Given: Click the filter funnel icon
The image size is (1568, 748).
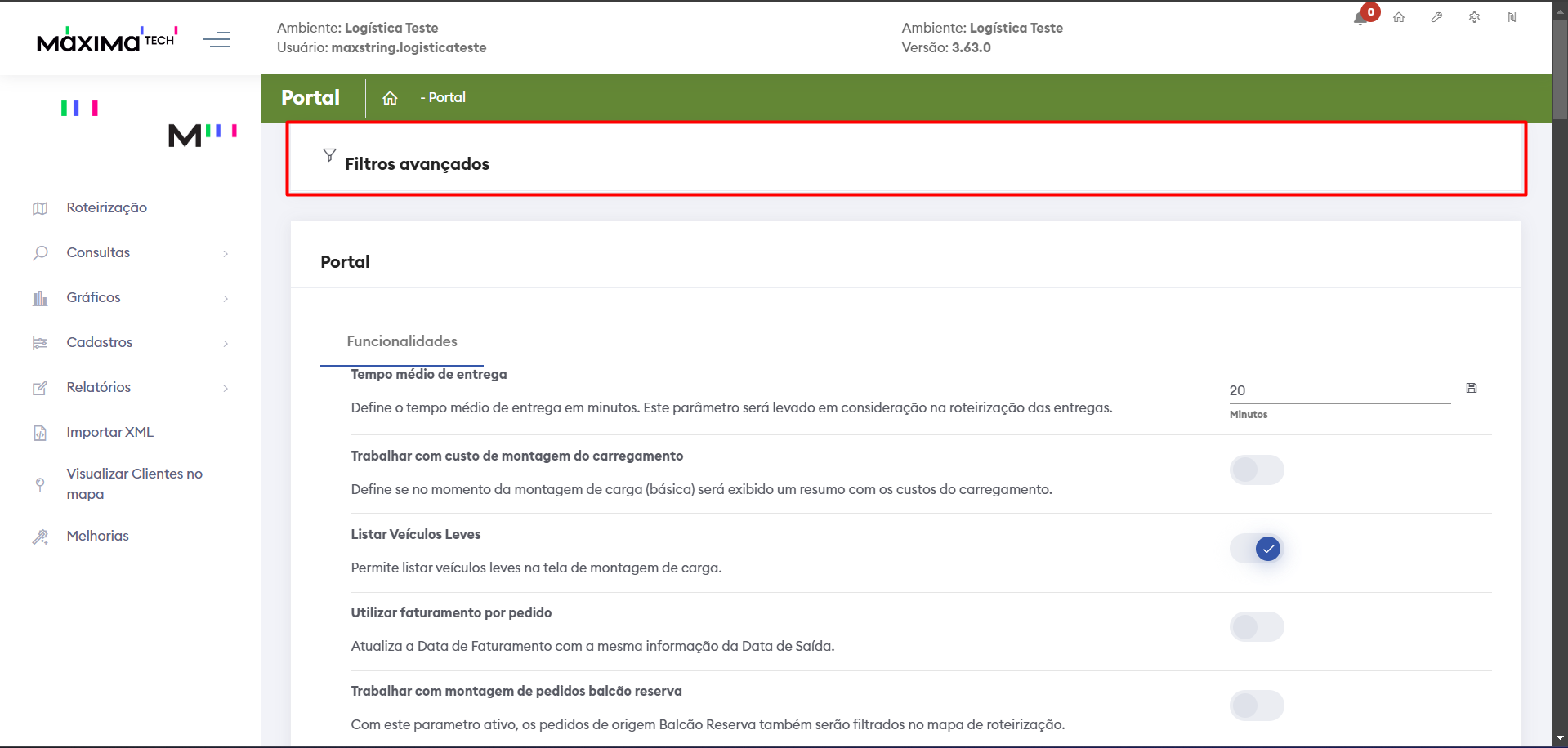Looking at the screenshot, I should (329, 155).
